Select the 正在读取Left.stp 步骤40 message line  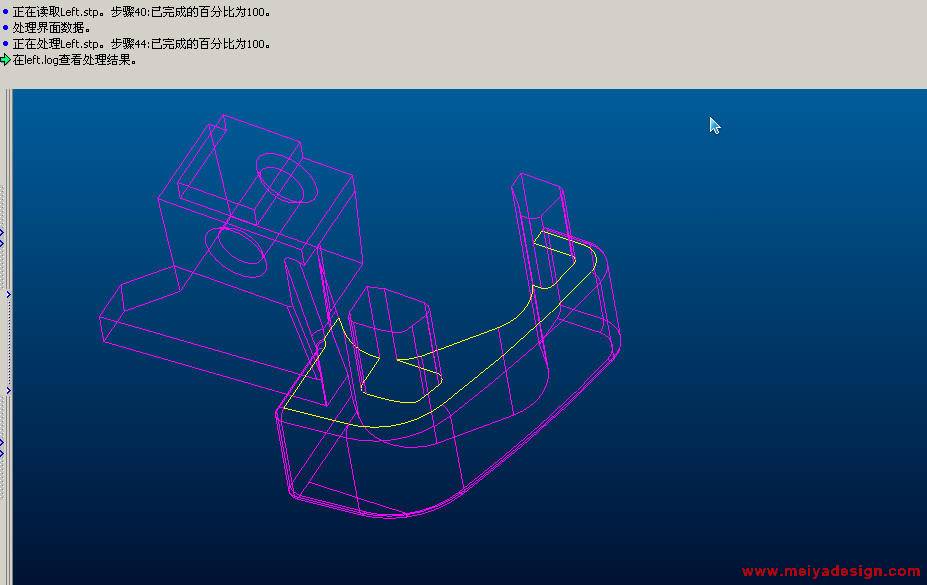coord(141,13)
